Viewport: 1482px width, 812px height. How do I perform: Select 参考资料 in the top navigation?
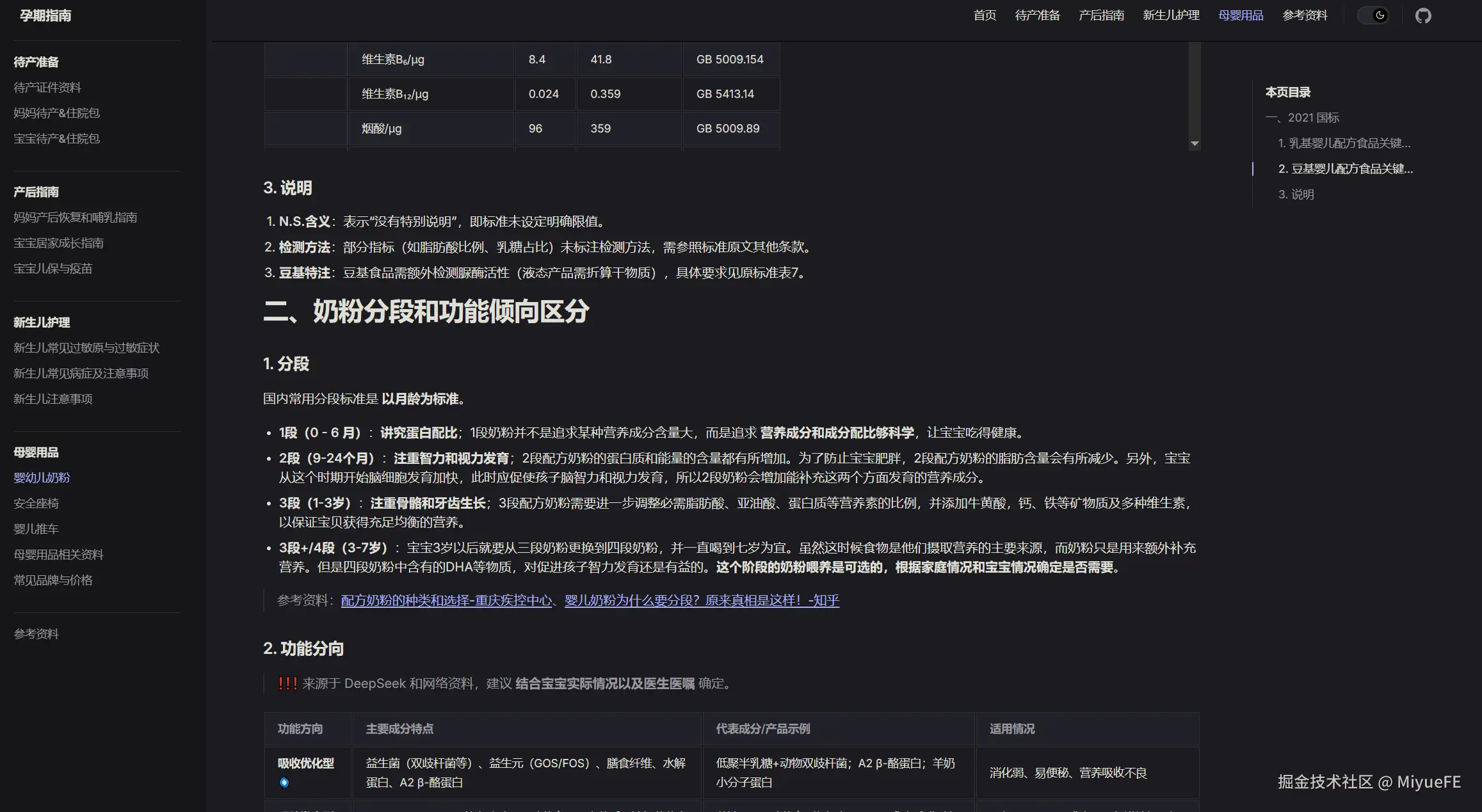[1305, 15]
